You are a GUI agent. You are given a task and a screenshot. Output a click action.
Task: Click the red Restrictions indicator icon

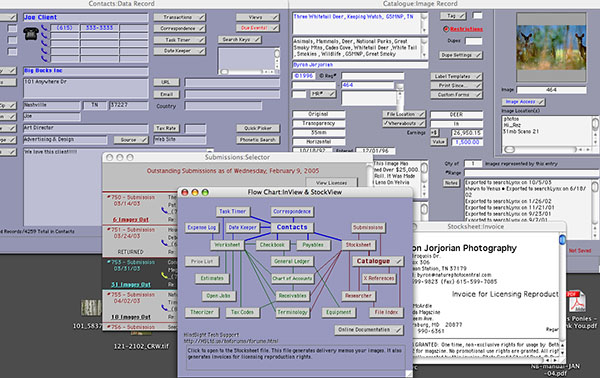pos(446,29)
